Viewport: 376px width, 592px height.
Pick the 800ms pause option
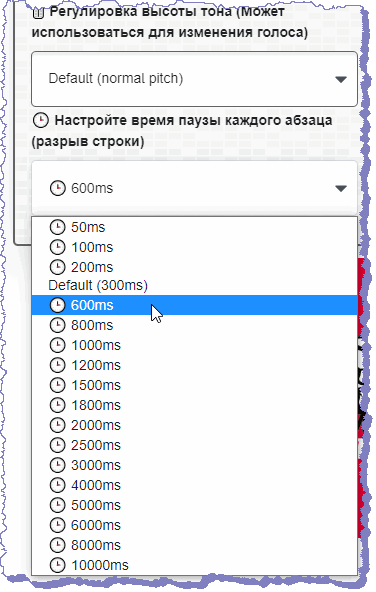tap(194, 325)
